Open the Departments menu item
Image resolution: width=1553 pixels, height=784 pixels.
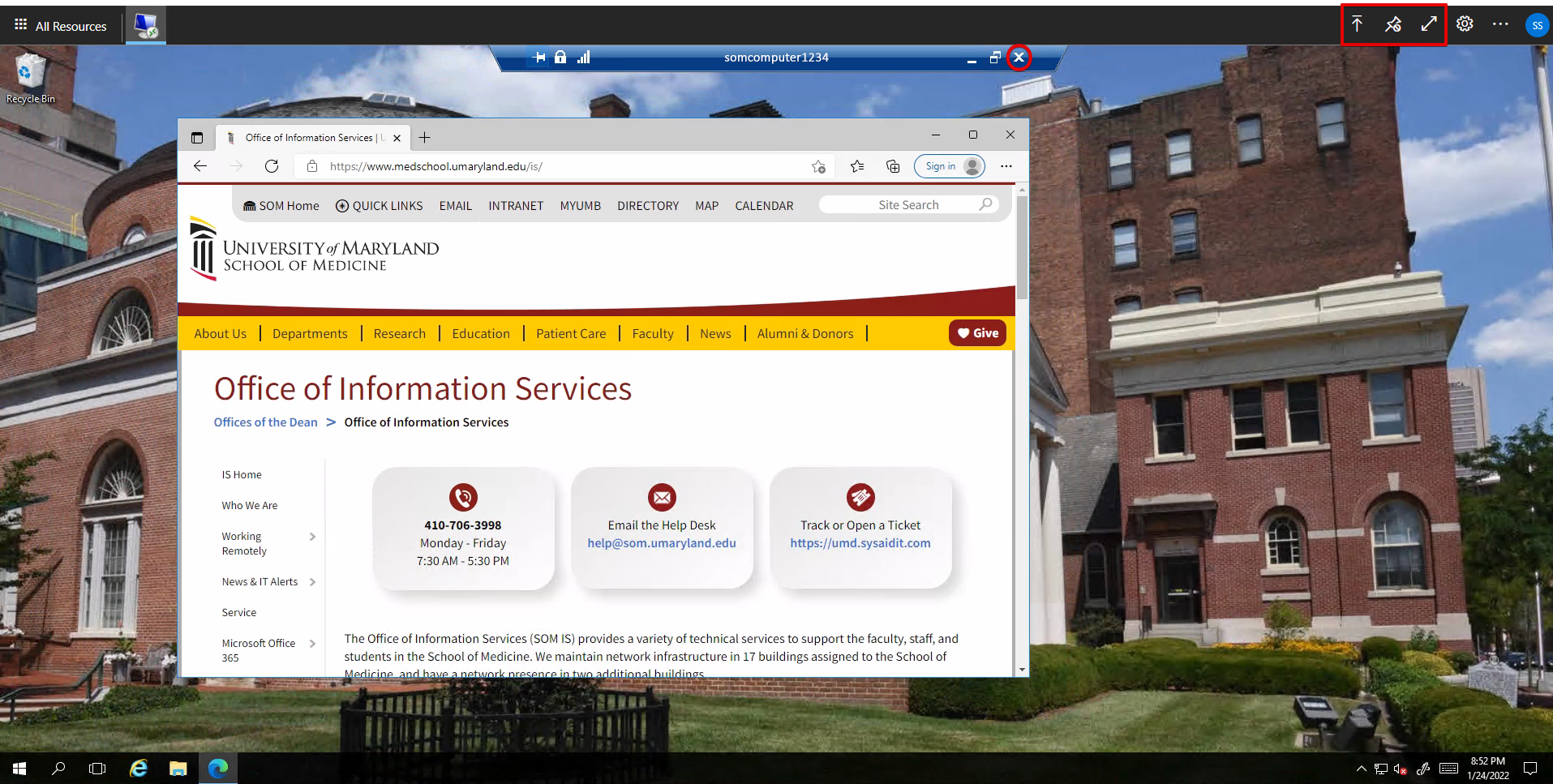(x=310, y=333)
